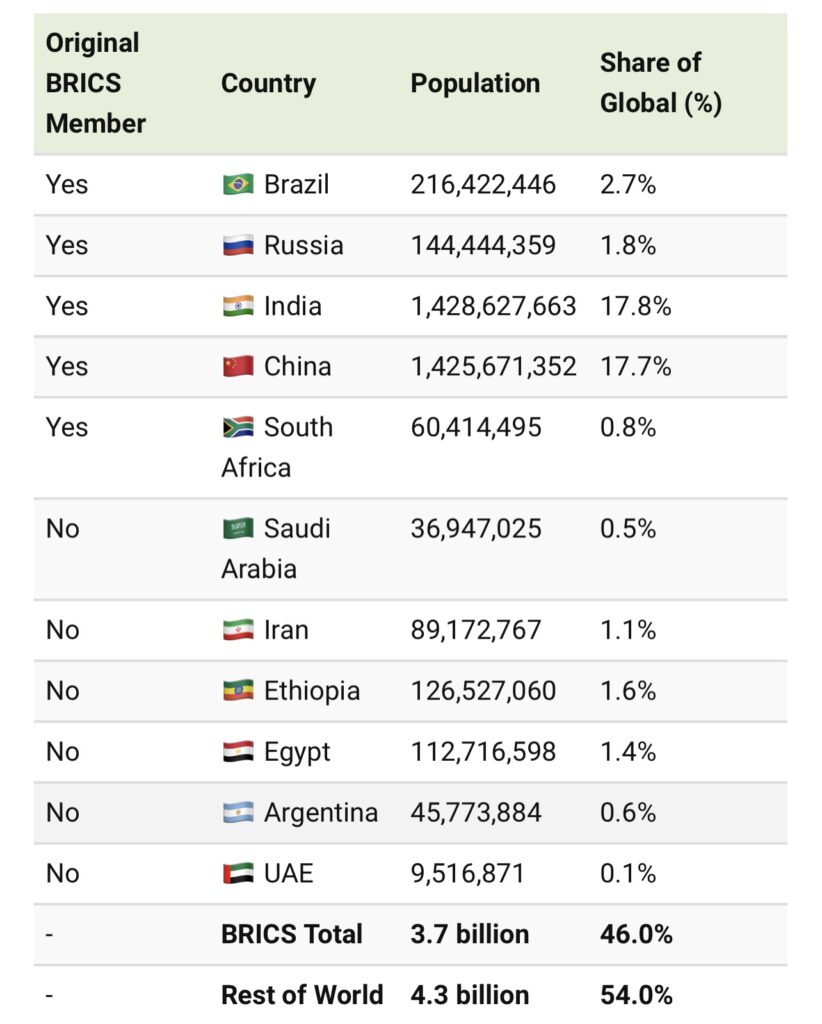Click the Russia flag icon

pyautogui.click(x=238, y=245)
